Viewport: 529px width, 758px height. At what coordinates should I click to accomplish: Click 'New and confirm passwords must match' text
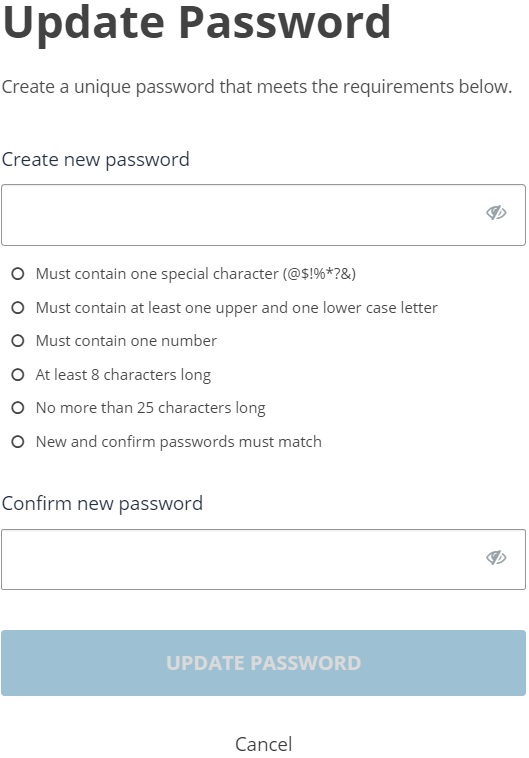click(178, 442)
